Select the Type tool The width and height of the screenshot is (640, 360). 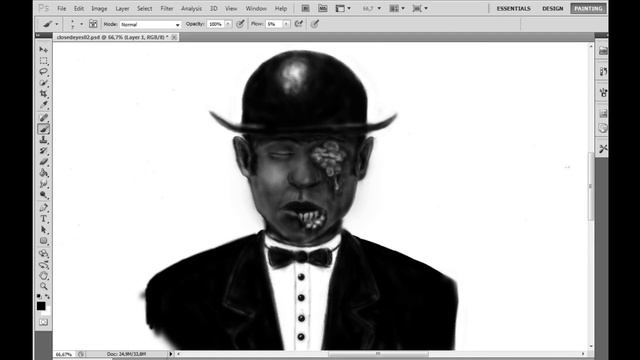pyautogui.click(x=44, y=219)
